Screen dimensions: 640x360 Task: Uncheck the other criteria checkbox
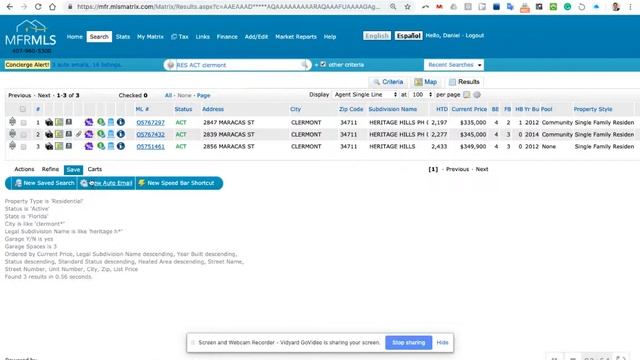pyautogui.click(x=323, y=64)
